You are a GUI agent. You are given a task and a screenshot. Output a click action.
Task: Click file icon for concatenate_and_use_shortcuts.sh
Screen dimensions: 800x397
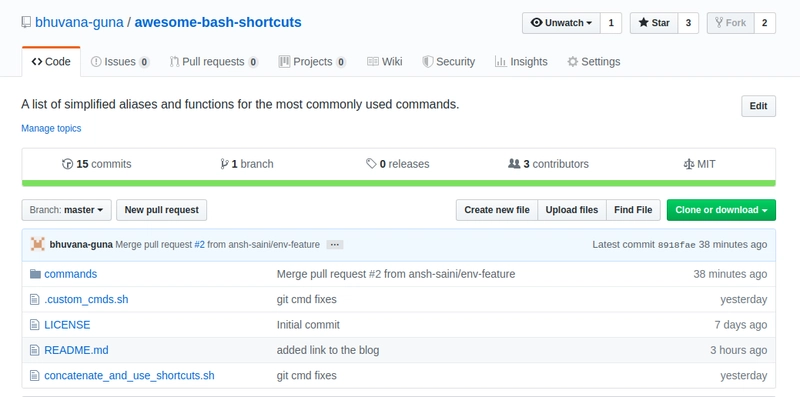[x=34, y=376]
